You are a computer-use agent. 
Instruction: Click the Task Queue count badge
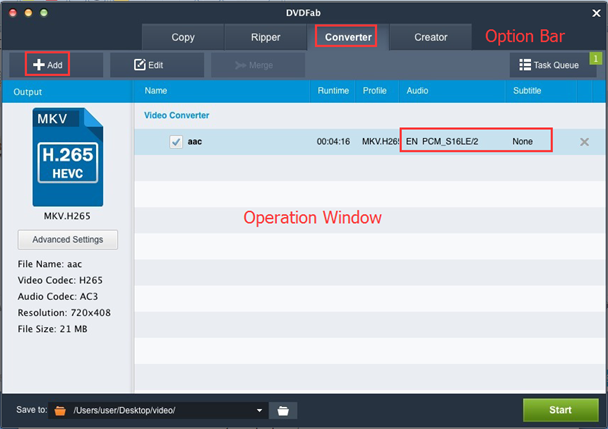596,59
